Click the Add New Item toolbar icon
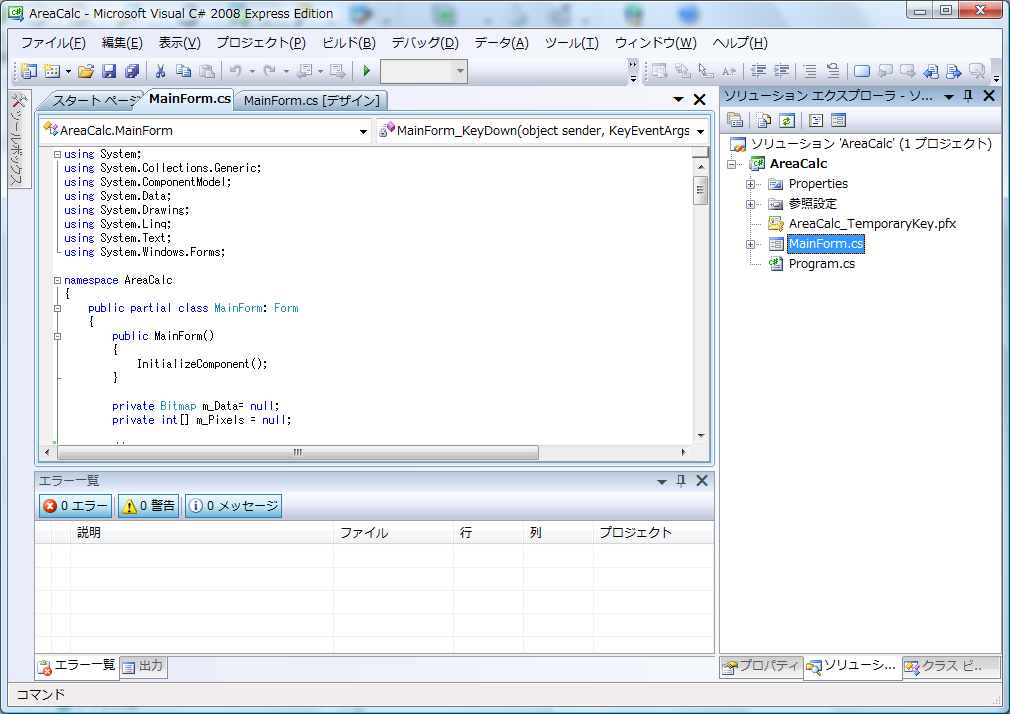The width and height of the screenshot is (1010, 714). pyautogui.click(x=52, y=71)
